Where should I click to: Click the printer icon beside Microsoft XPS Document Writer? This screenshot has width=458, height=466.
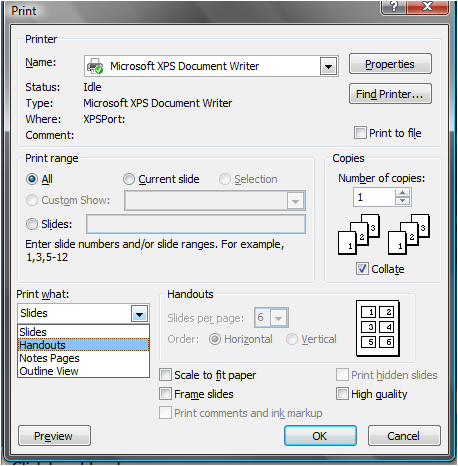95,66
